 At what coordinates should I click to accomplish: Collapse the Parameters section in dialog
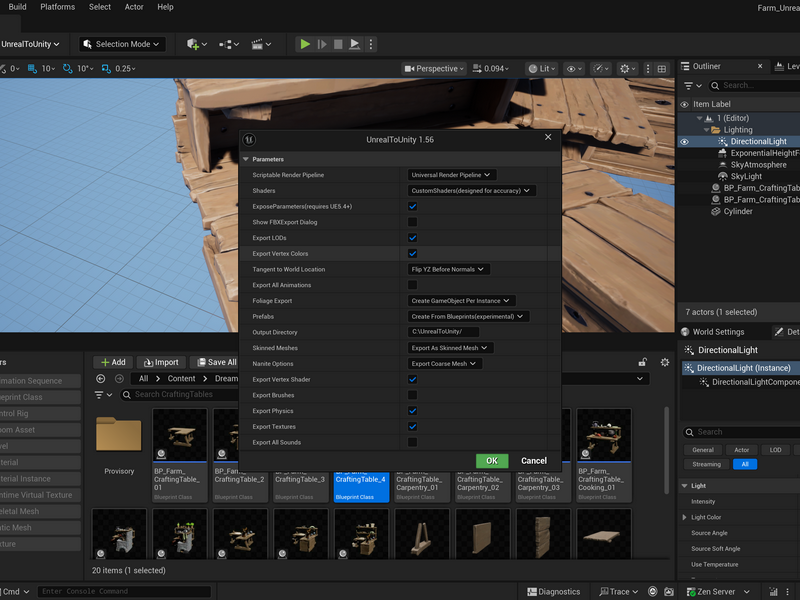coord(246,159)
